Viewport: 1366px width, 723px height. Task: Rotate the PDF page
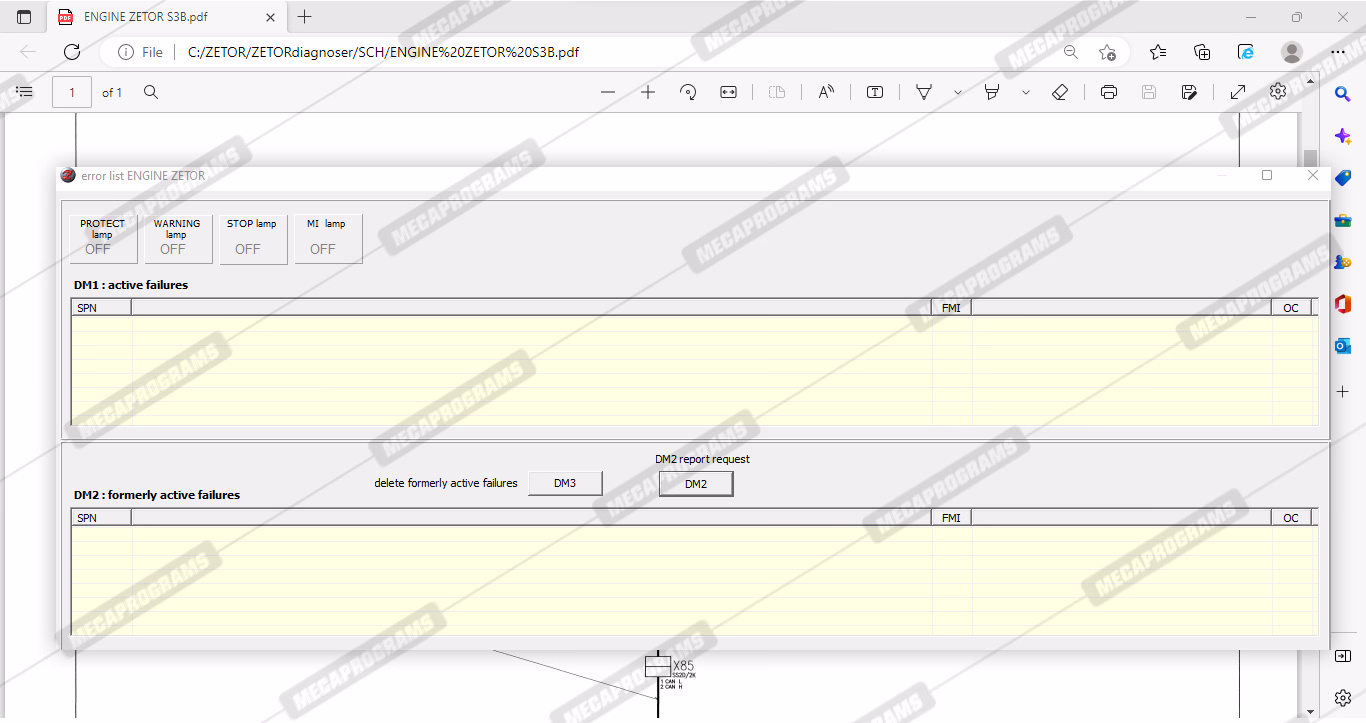tap(688, 92)
